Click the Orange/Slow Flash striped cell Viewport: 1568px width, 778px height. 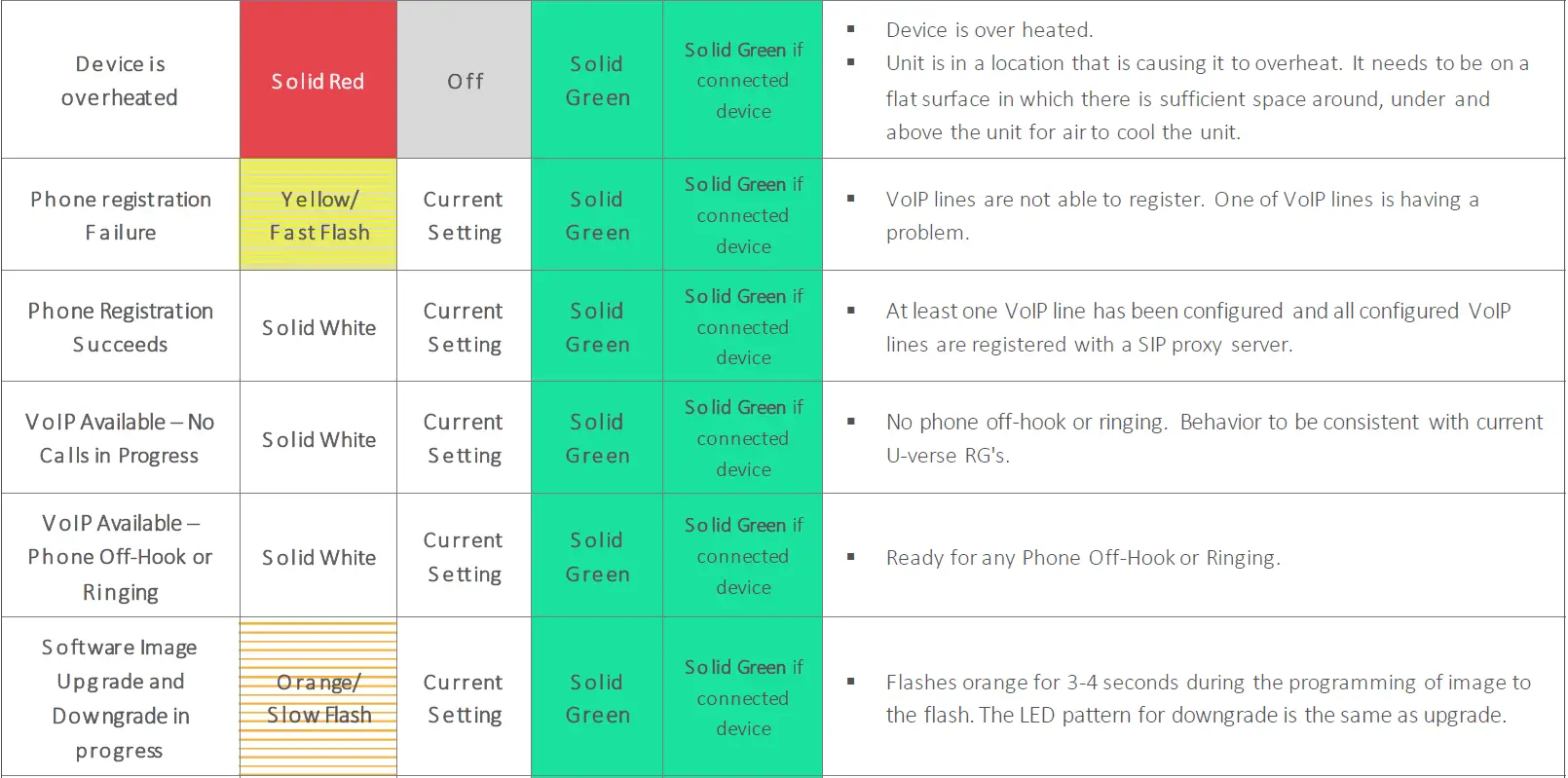point(318,698)
